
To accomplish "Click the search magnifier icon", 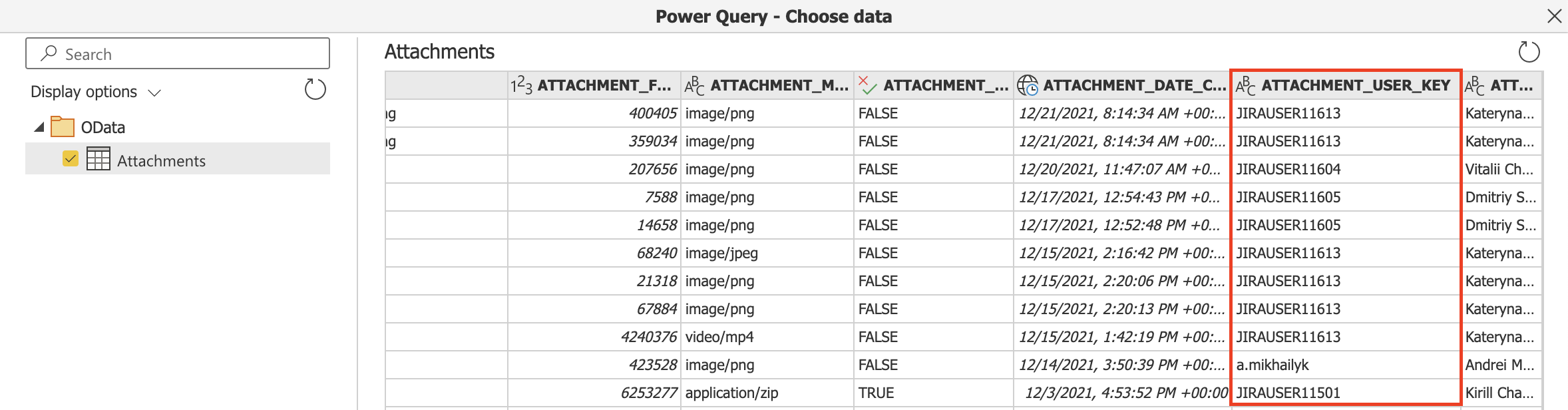I will pos(48,53).
